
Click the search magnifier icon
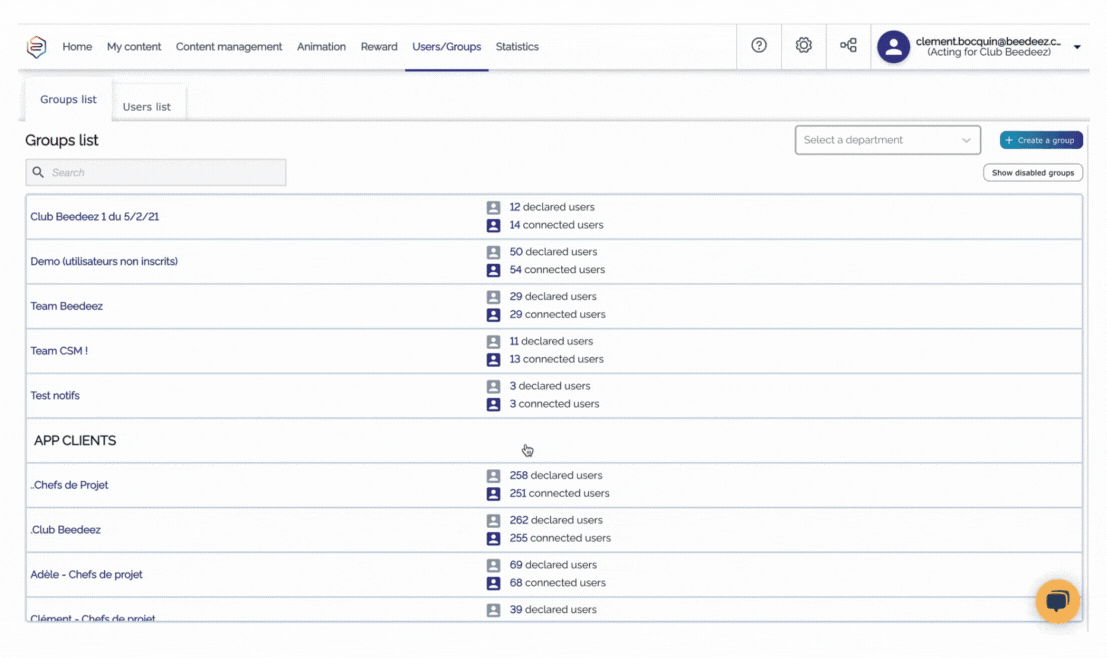coord(39,173)
